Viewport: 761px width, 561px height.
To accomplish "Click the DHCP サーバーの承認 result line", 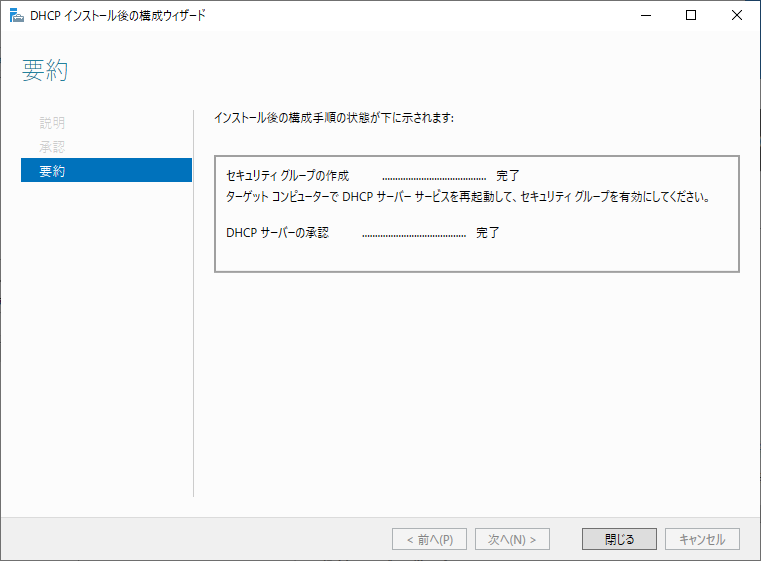I will coord(278,233).
